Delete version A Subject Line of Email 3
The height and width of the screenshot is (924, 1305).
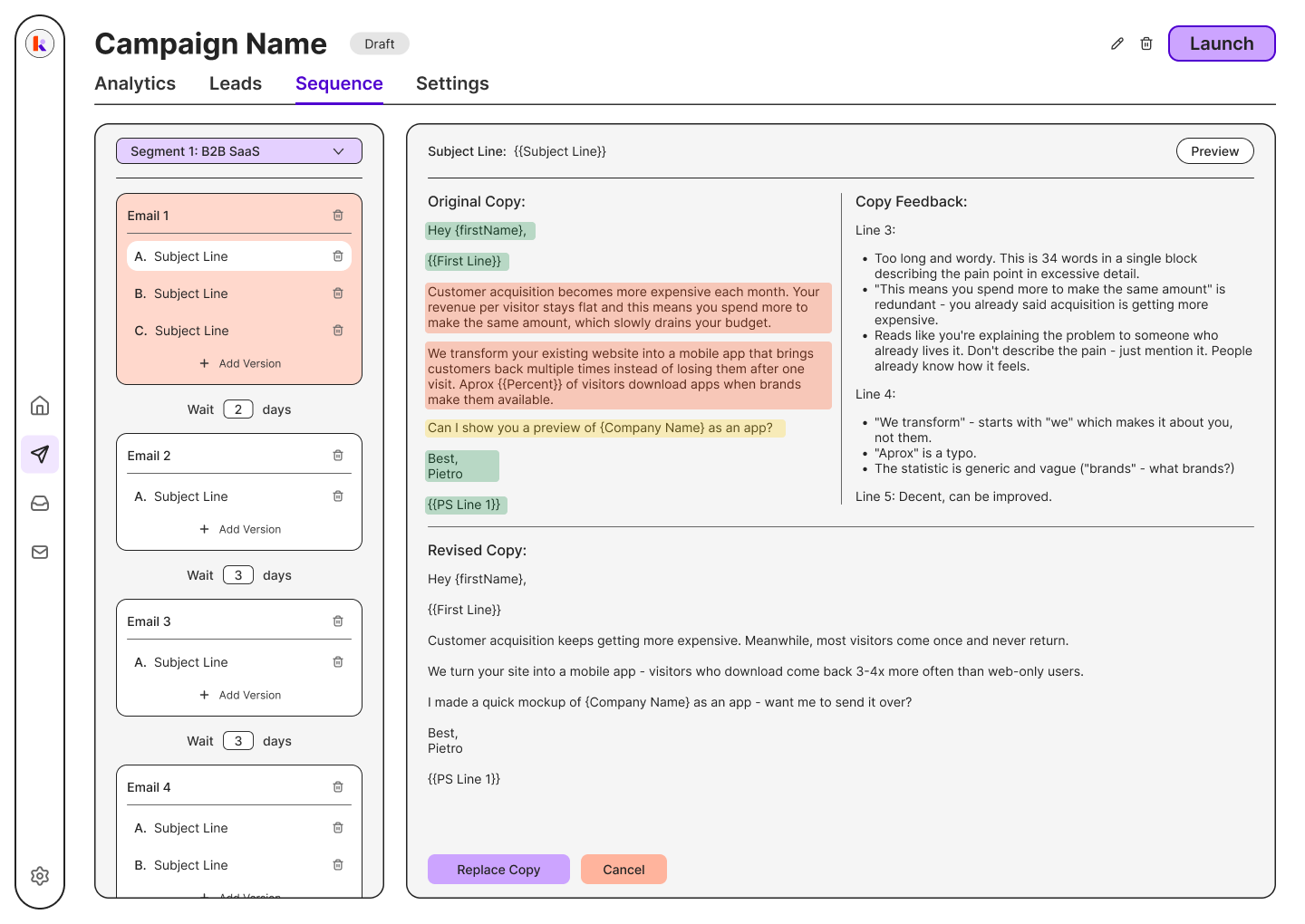pos(338,662)
